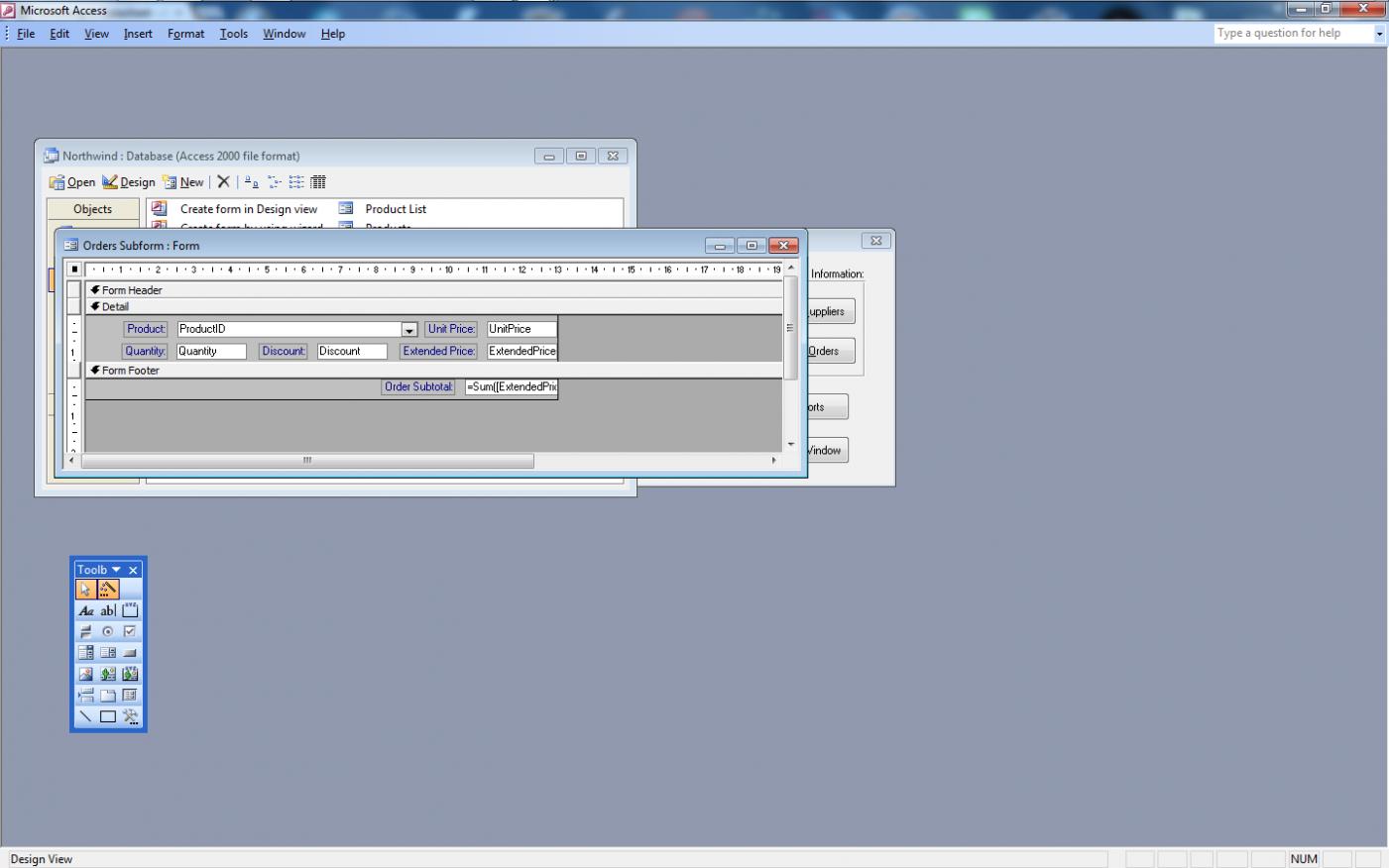Click the Delete X icon in database toolbar
This screenshot has width=1389, height=868.
pos(224,182)
